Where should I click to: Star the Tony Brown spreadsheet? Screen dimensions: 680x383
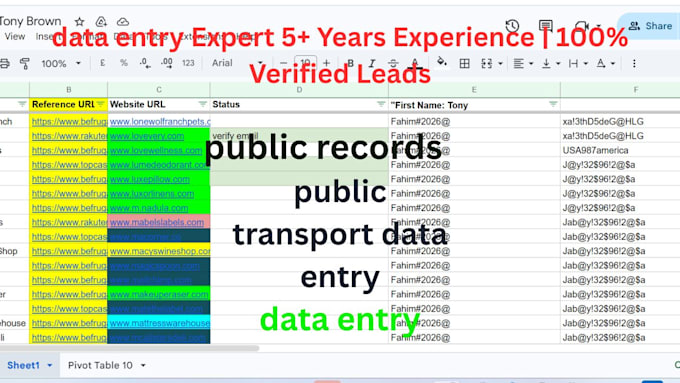click(79, 22)
